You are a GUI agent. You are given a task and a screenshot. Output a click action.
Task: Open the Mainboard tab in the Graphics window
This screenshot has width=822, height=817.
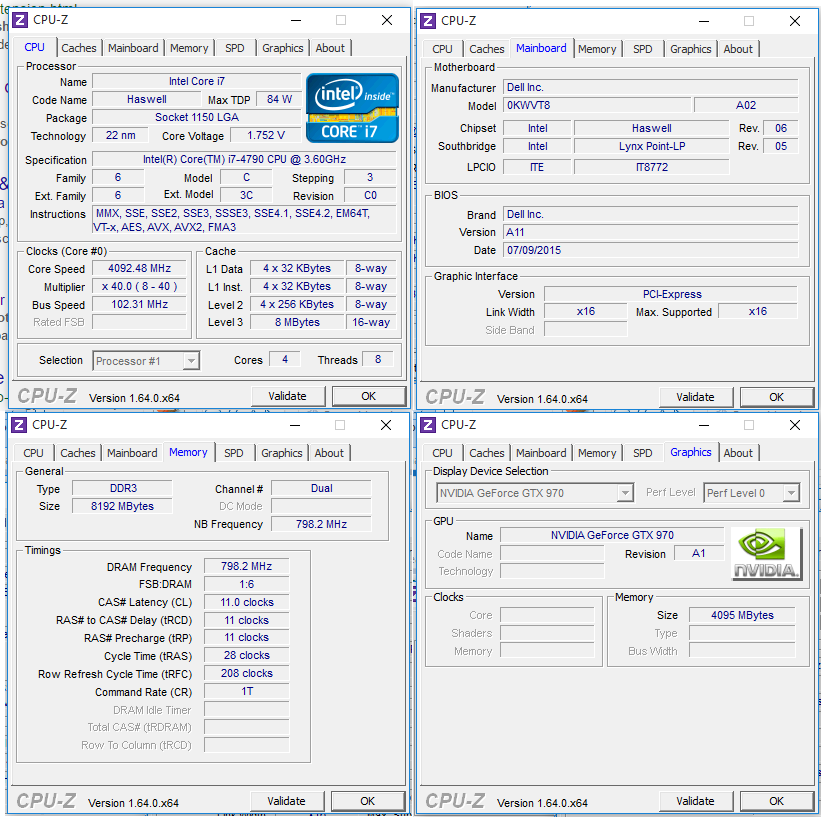(x=541, y=453)
